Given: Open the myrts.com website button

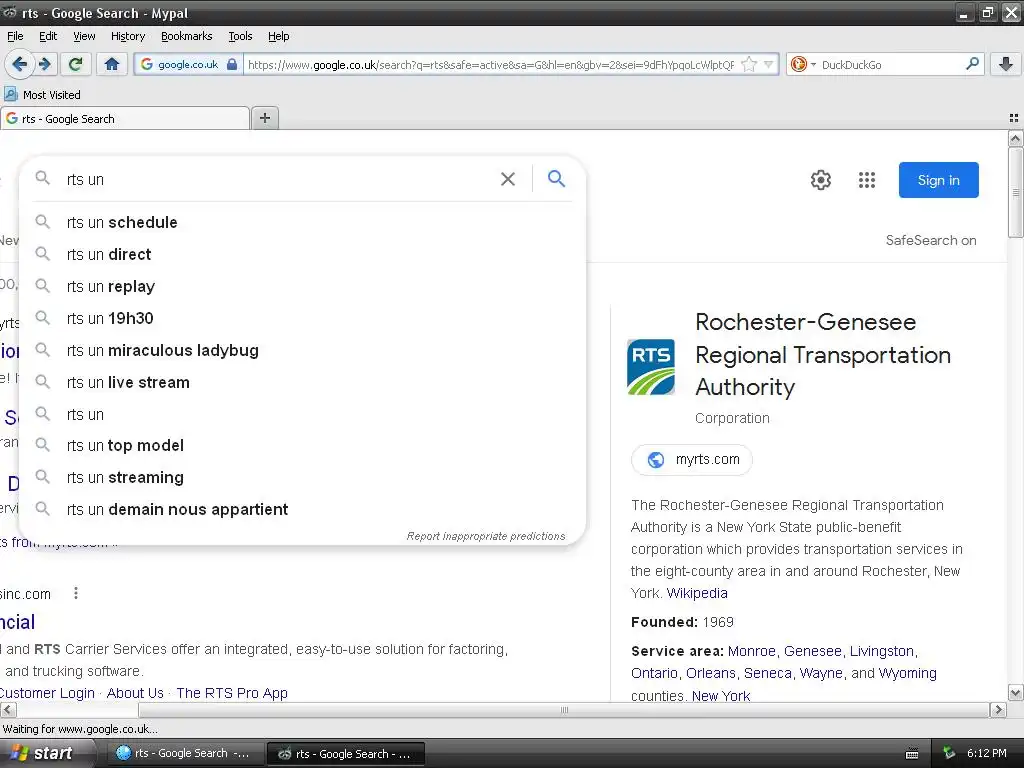Looking at the screenshot, I should (692, 460).
